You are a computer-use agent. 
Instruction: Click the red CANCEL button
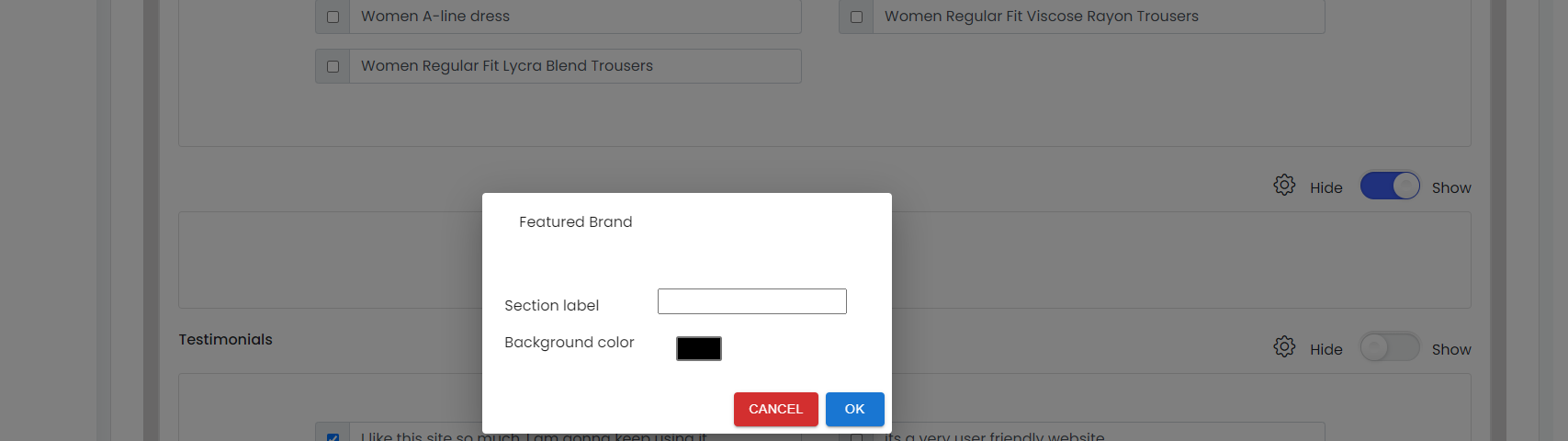(776, 409)
